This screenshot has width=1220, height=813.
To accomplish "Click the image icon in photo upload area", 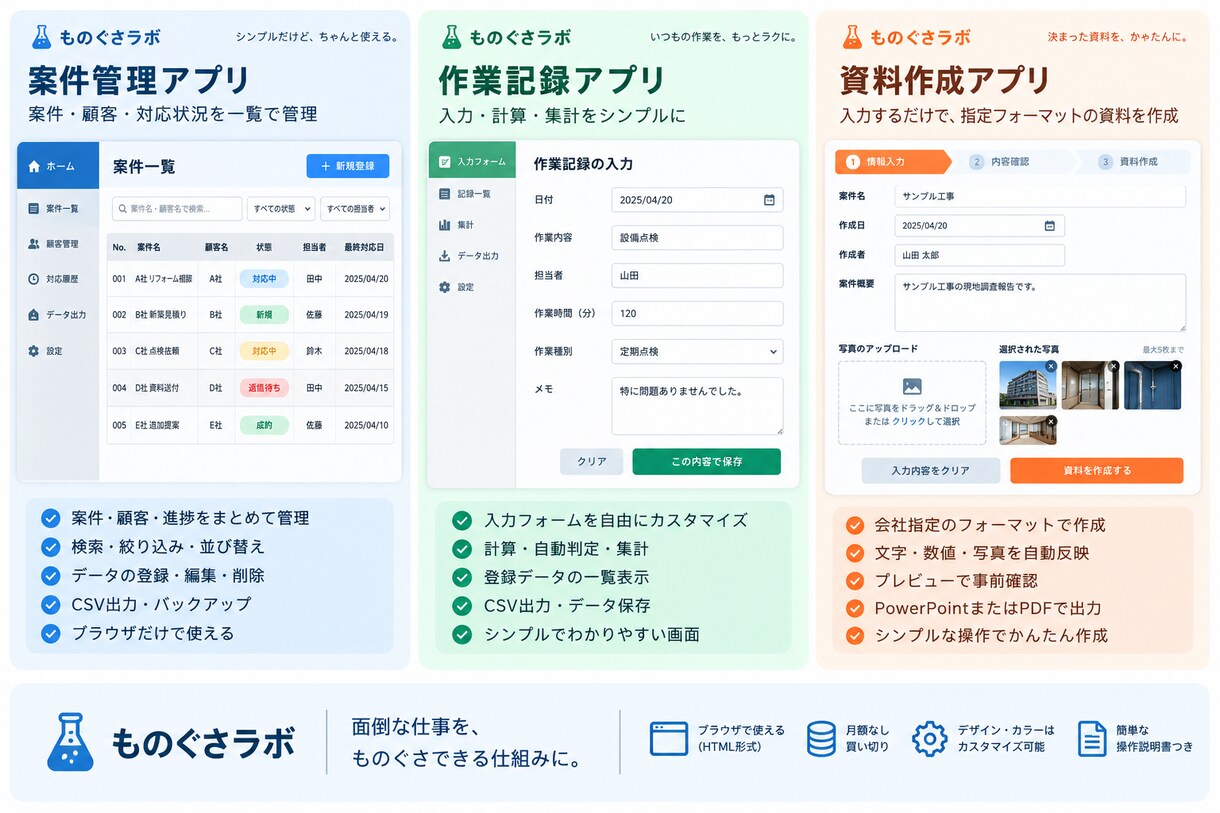I will [912, 386].
